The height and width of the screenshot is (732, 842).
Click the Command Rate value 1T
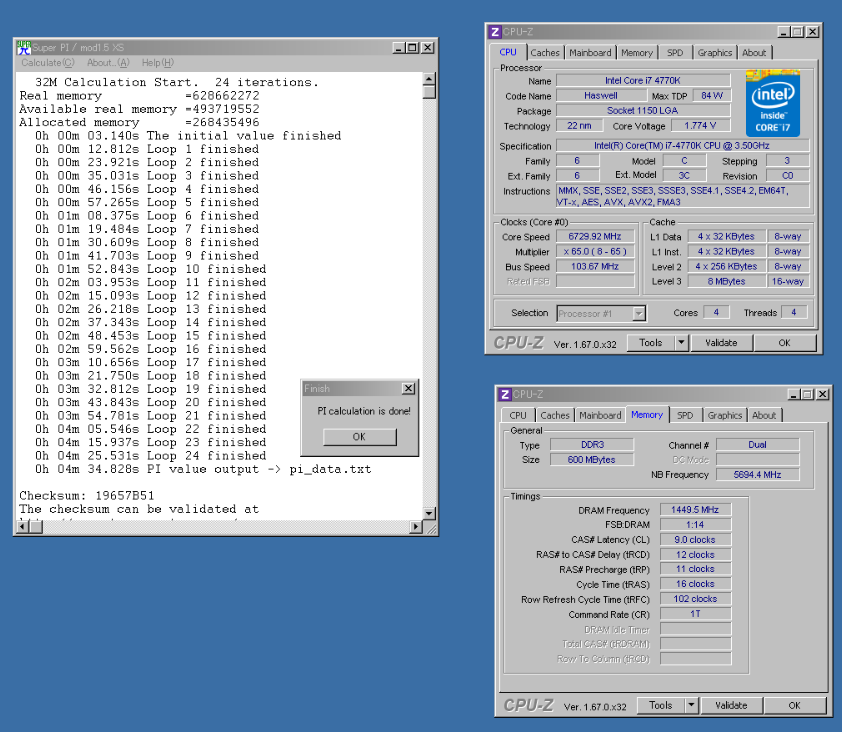(695, 614)
